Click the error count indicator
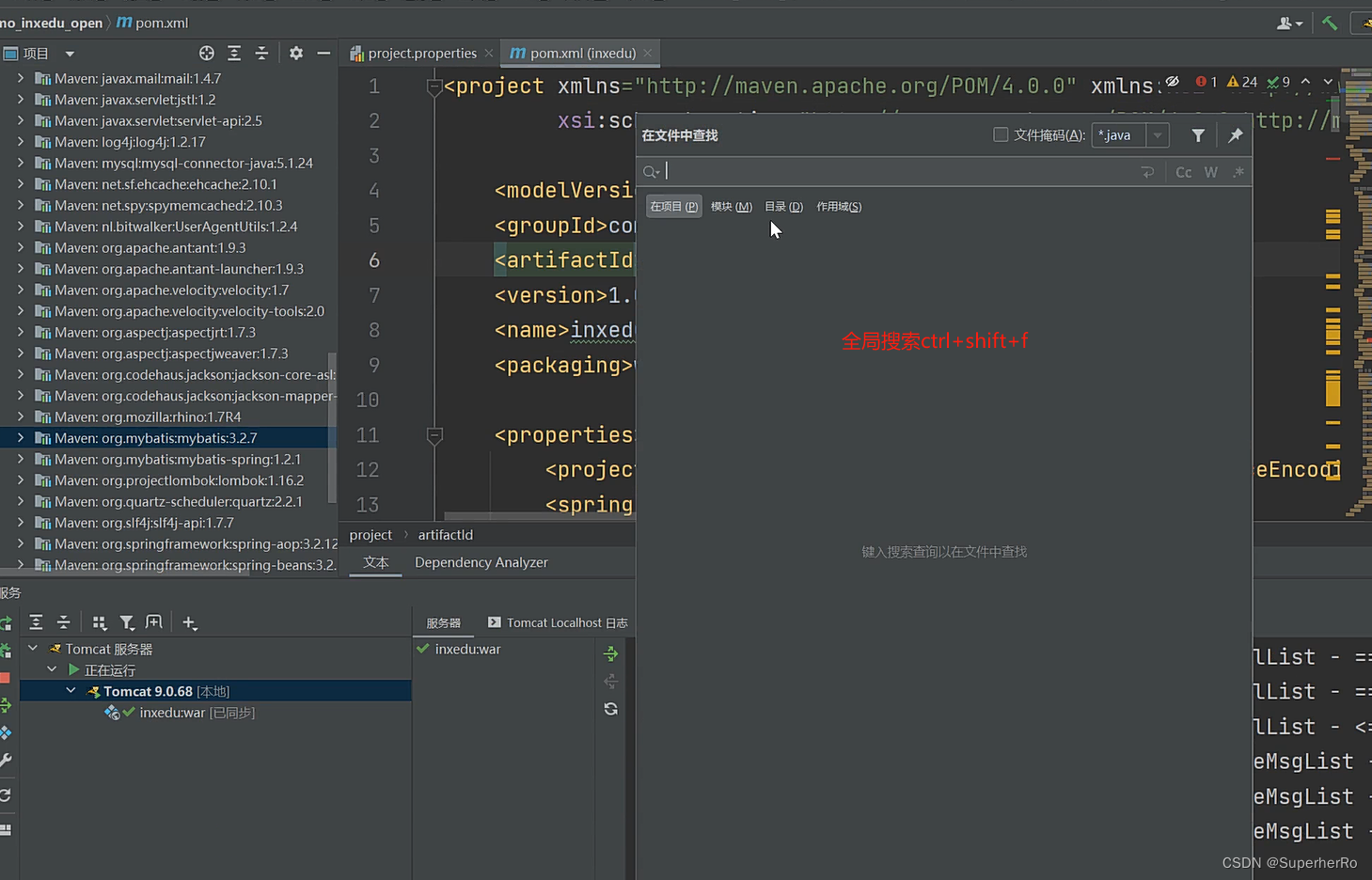 1206,82
